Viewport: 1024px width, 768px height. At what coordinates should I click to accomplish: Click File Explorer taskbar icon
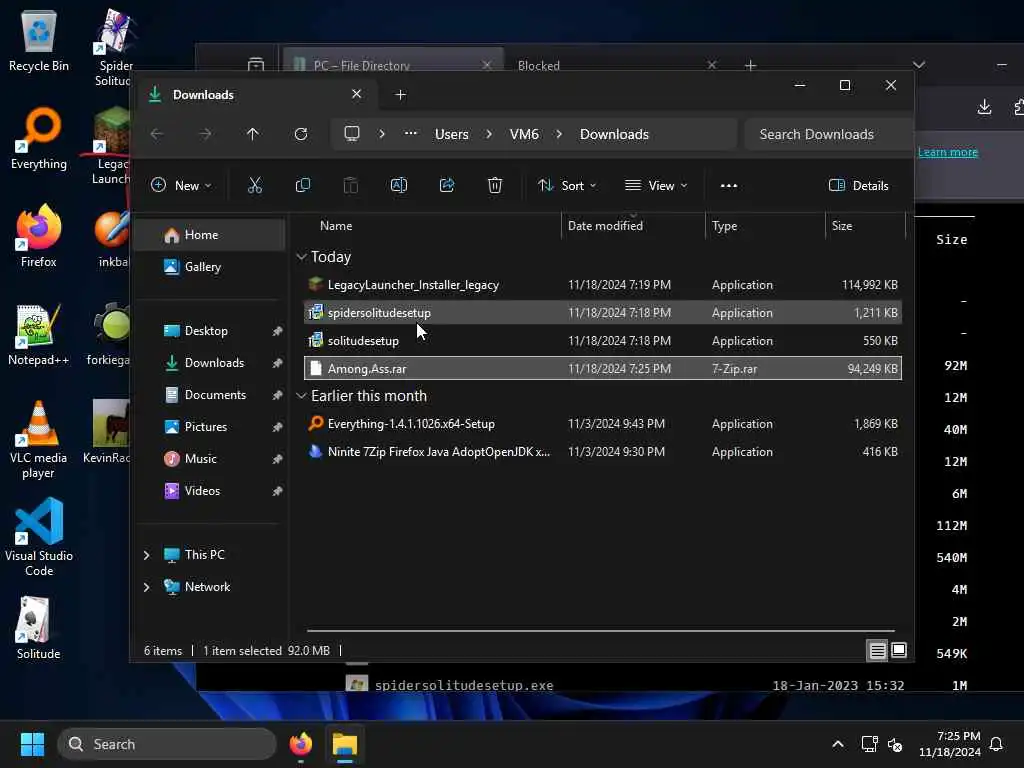point(345,744)
